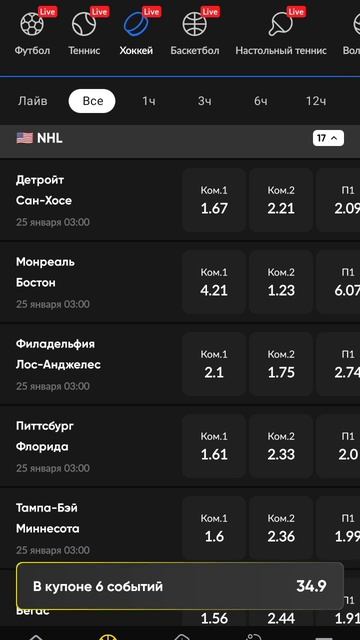The height and width of the screenshot is (640, 360).
Task: Pick Ком.1 odds 1.67 for Детройт
Action: tap(214, 200)
